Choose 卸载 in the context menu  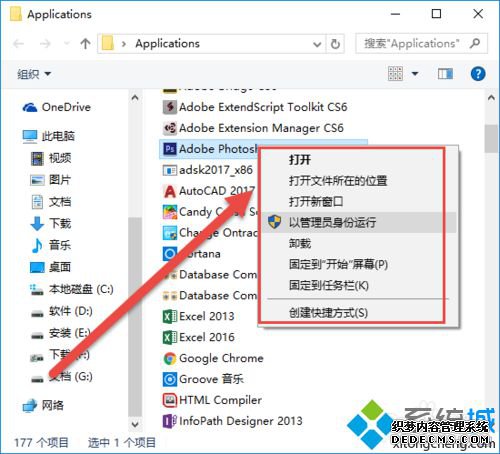300,243
